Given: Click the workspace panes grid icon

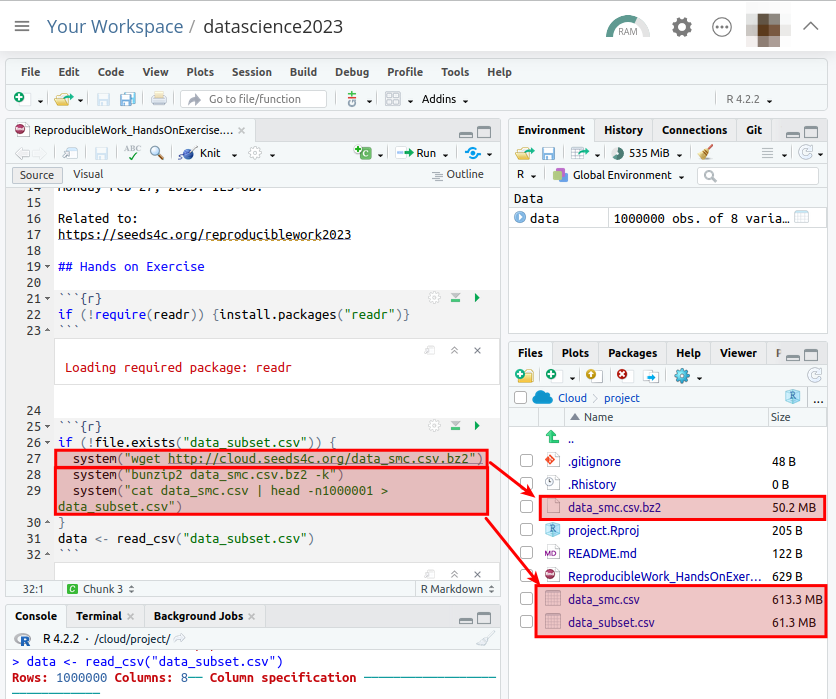Looking at the screenshot, I should tap(393, 99).
